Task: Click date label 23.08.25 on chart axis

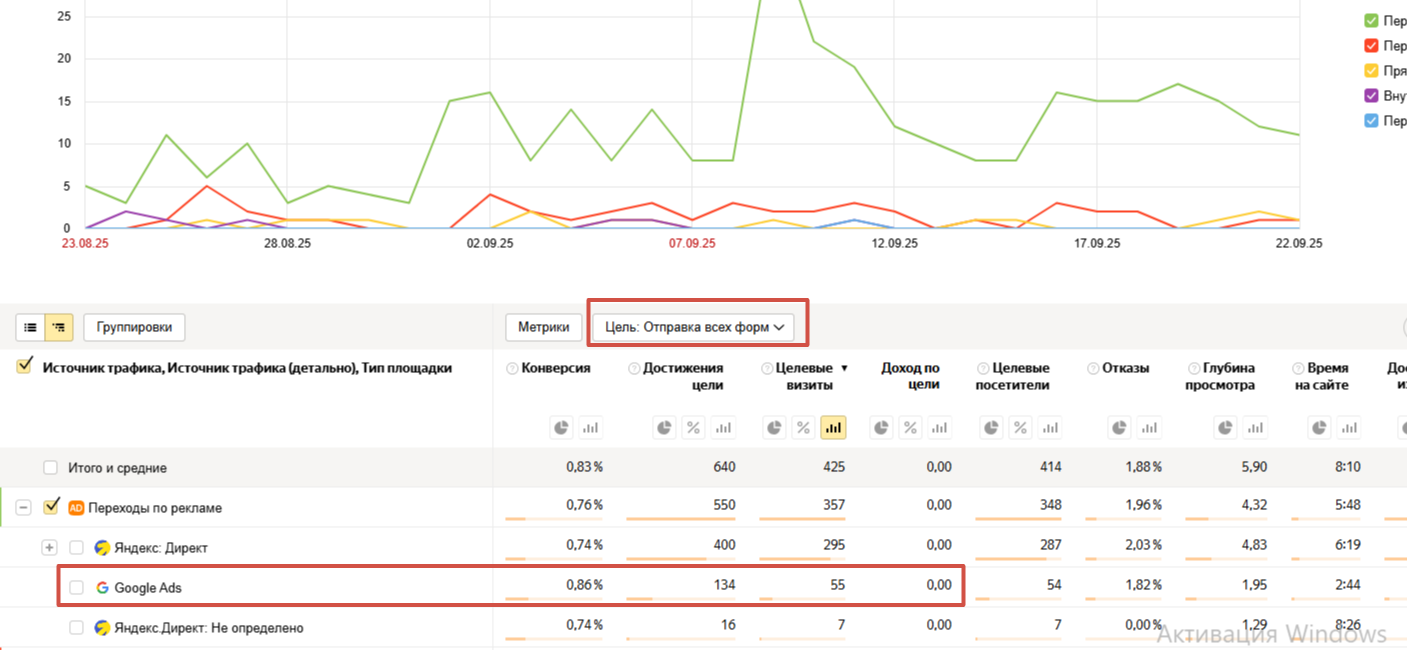Action: tap(85, 244)
